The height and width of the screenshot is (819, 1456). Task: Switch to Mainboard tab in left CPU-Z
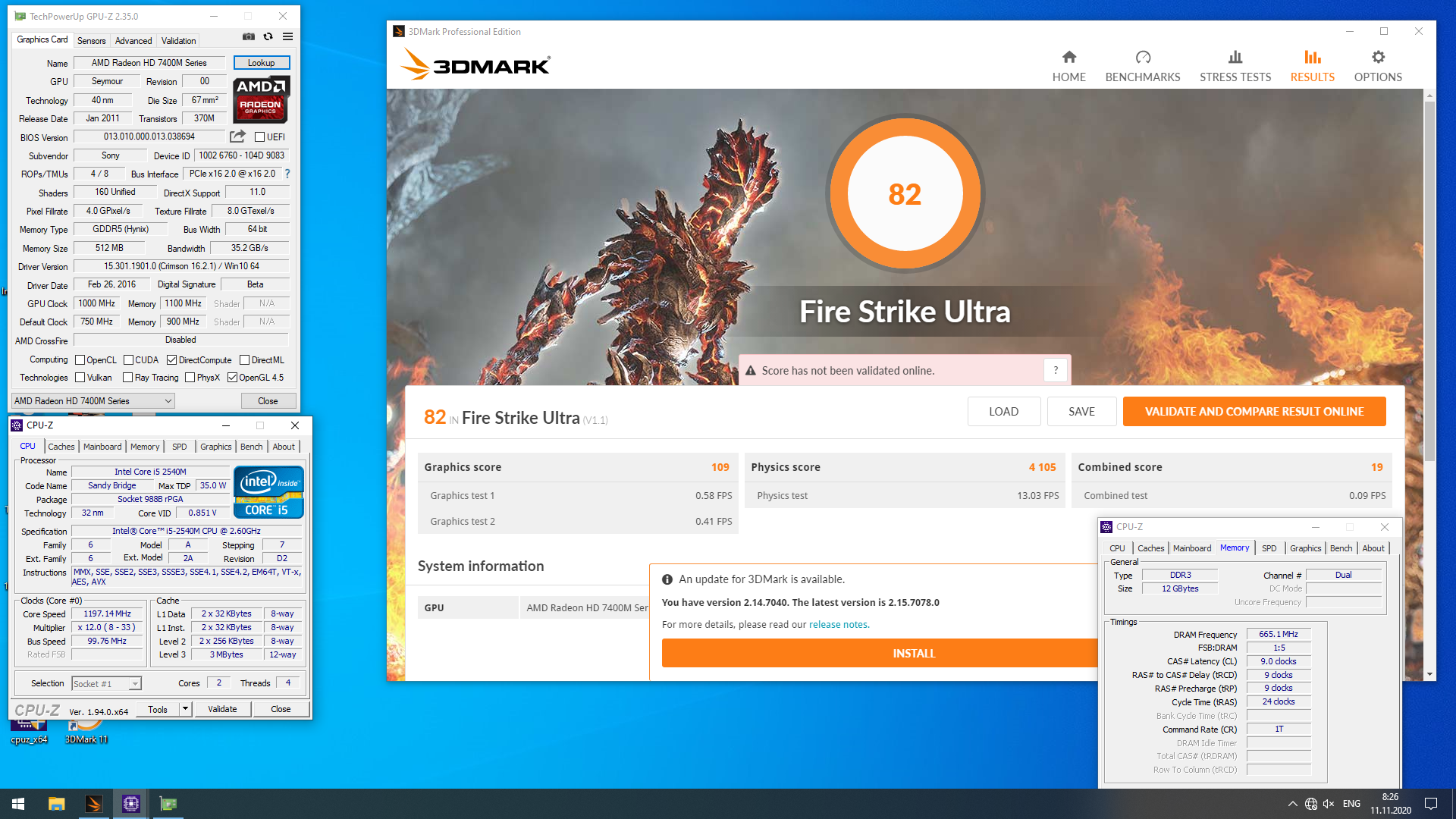(x=102, y=447)
